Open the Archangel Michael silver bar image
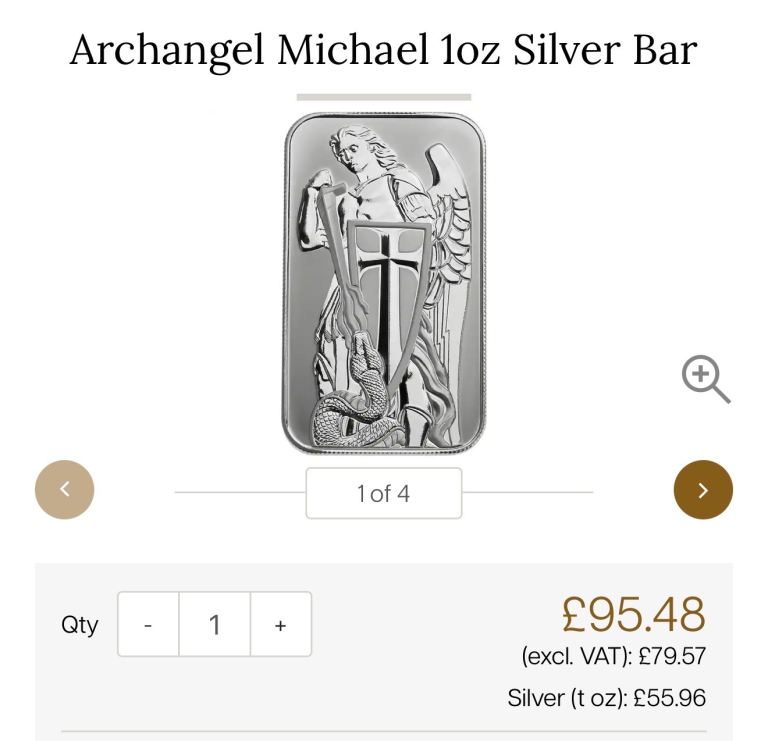Viewport: 768px width, 741px height. coord(384,283)
